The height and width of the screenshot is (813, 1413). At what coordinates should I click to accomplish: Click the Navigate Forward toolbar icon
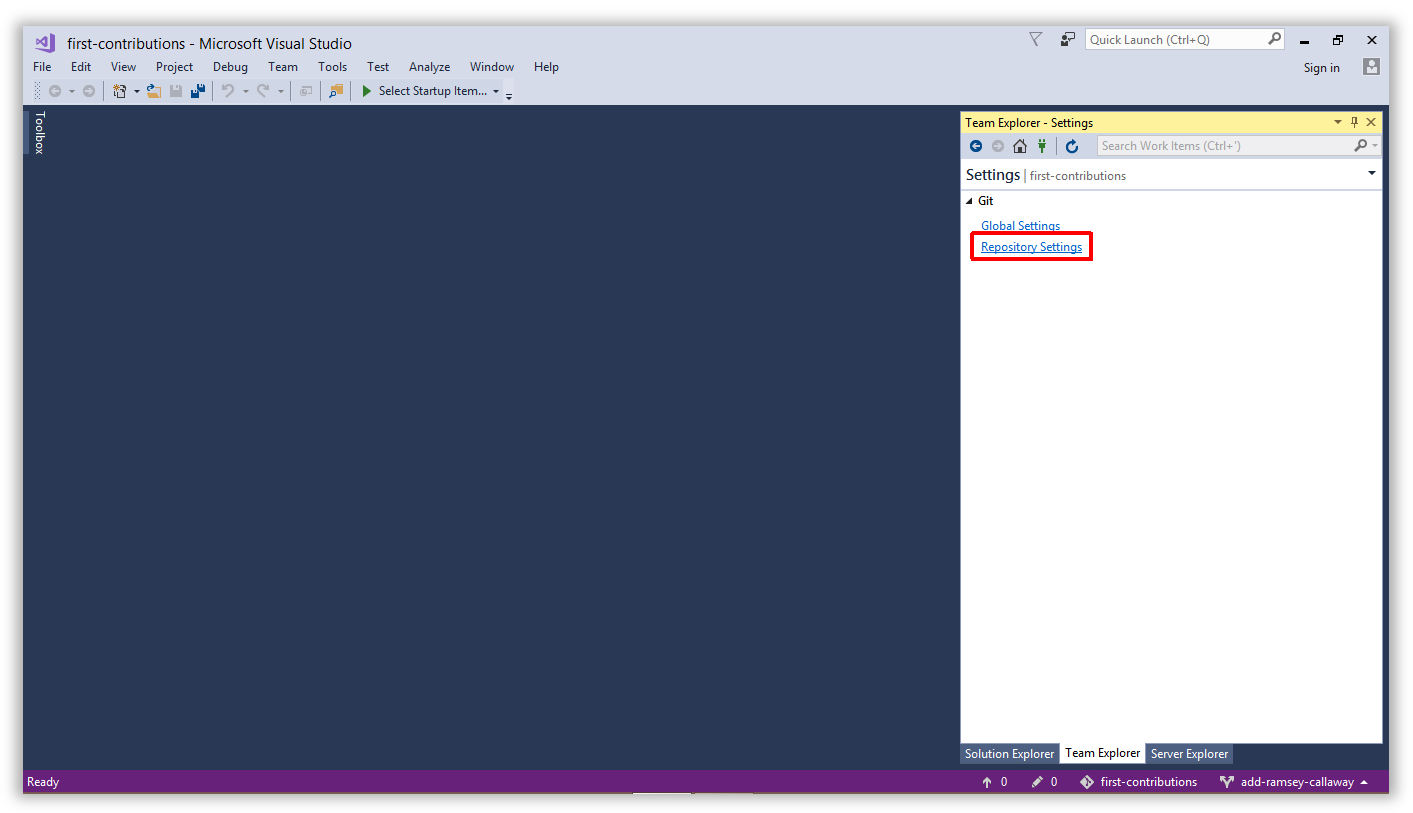[89, 91]
